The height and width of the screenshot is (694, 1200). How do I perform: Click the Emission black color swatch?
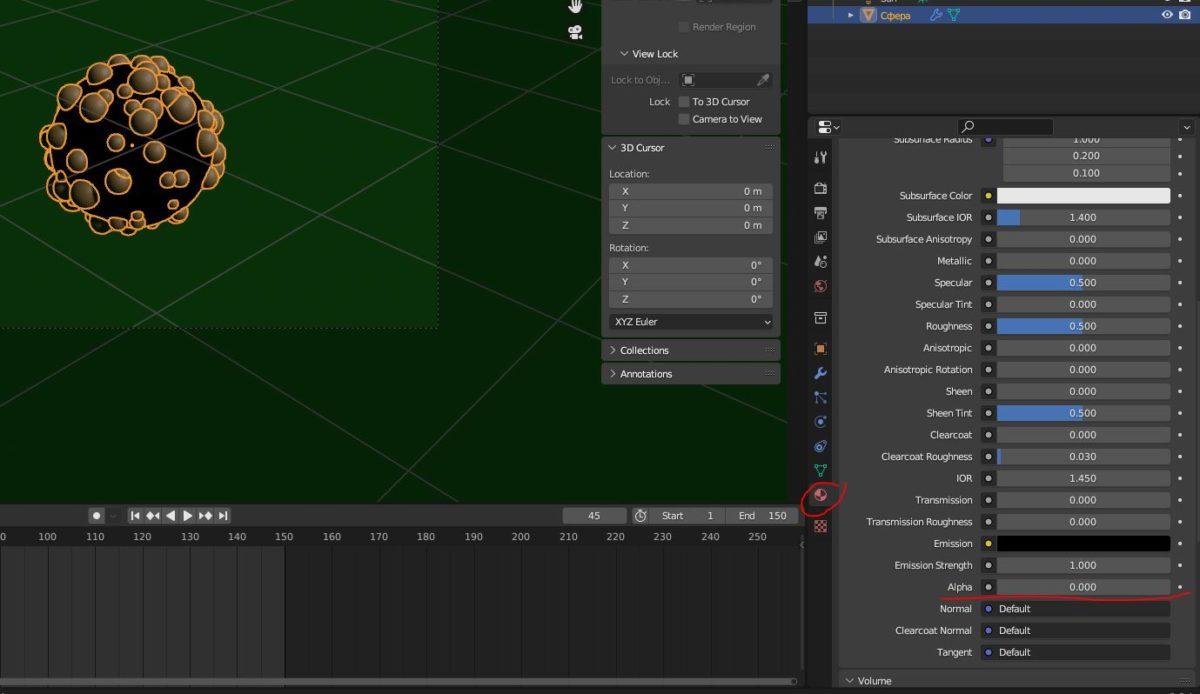coord(1083,544)
